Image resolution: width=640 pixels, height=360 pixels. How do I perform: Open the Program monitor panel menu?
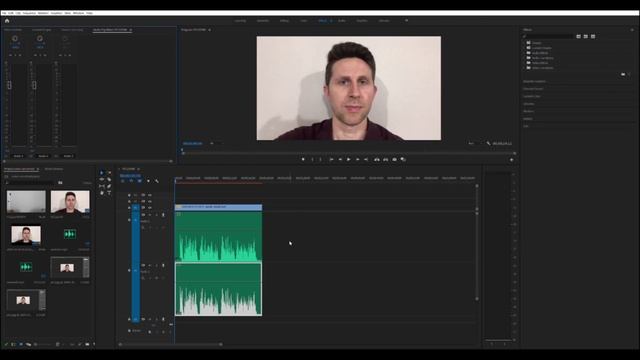click(x=210, y=30)
